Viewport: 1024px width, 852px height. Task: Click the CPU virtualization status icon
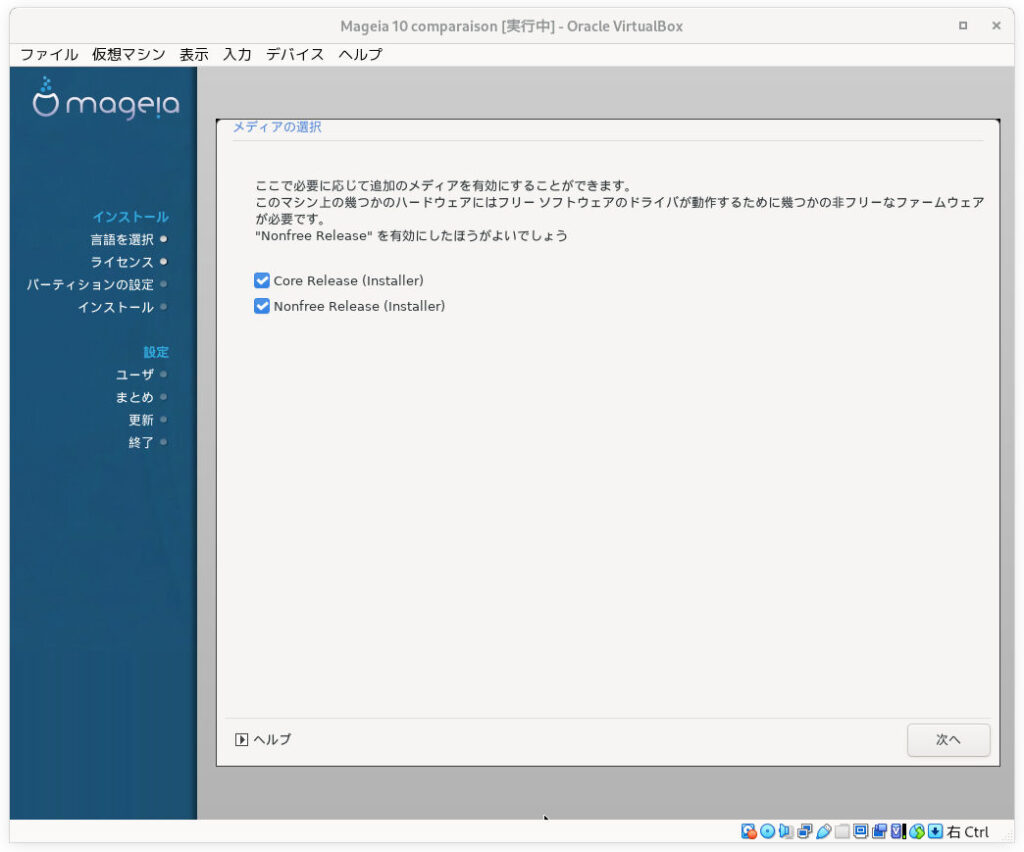(x=899, y=831)
